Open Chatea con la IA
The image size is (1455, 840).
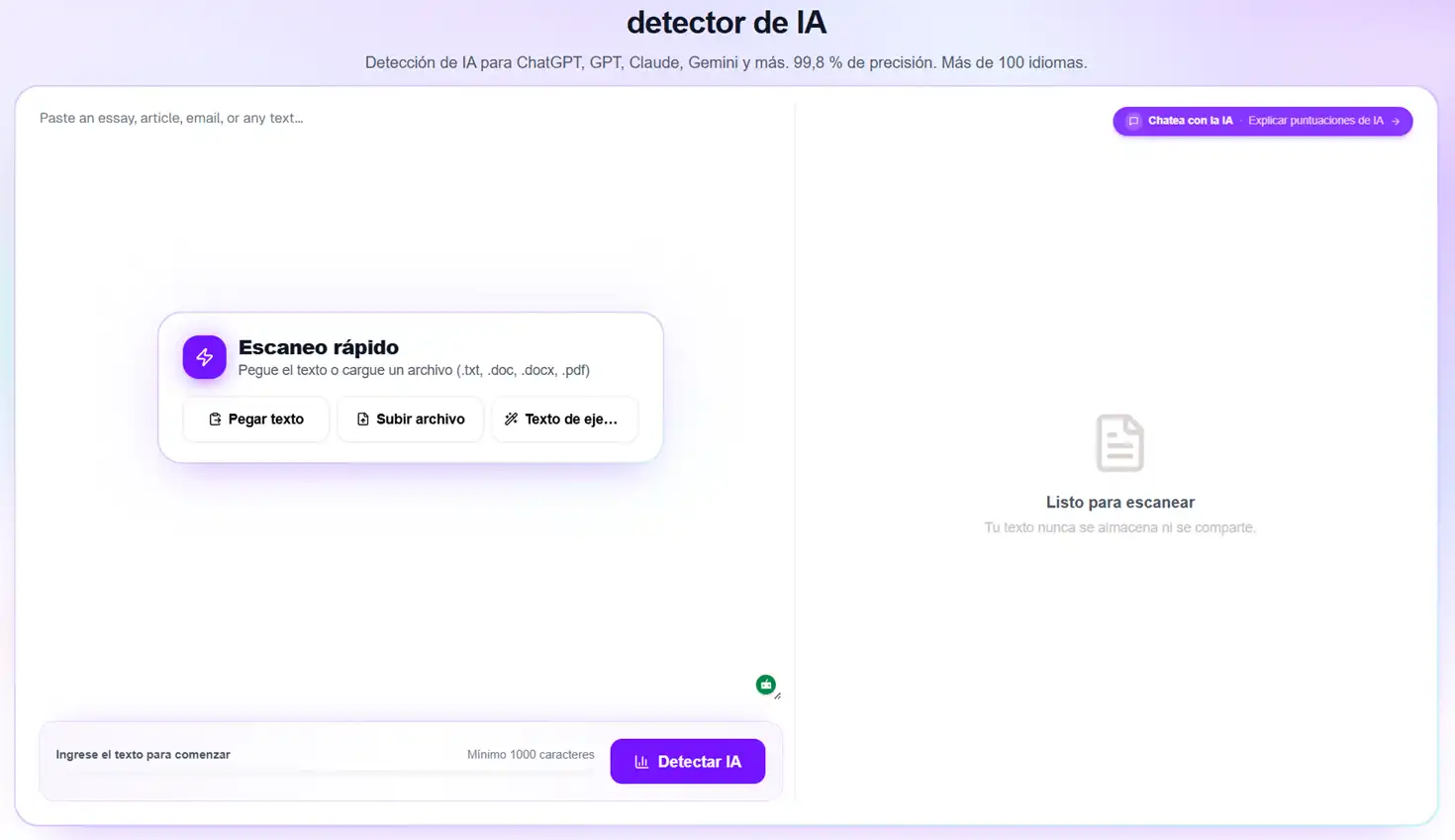[x=1189, y=121]
